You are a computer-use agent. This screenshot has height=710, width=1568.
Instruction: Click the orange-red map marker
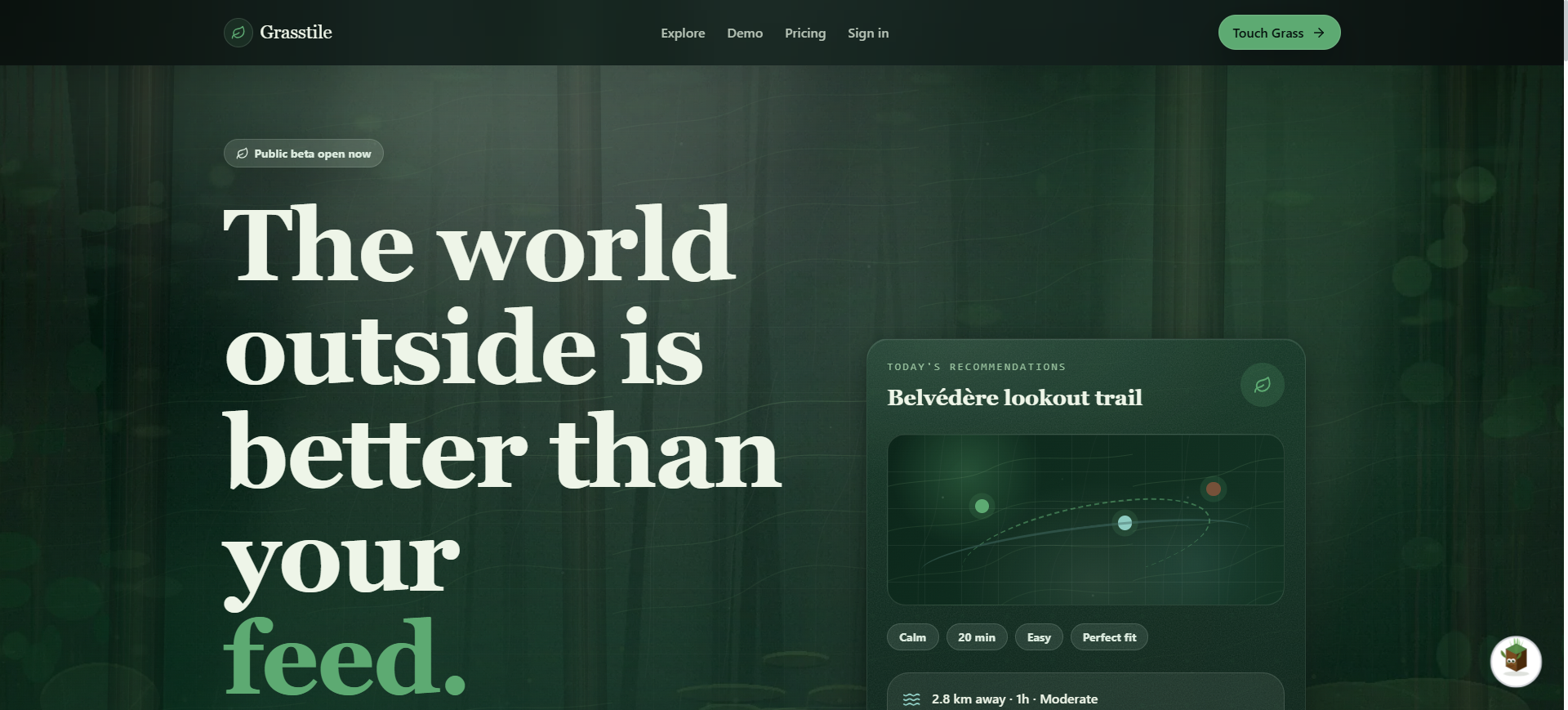[x=1214, y=489]
